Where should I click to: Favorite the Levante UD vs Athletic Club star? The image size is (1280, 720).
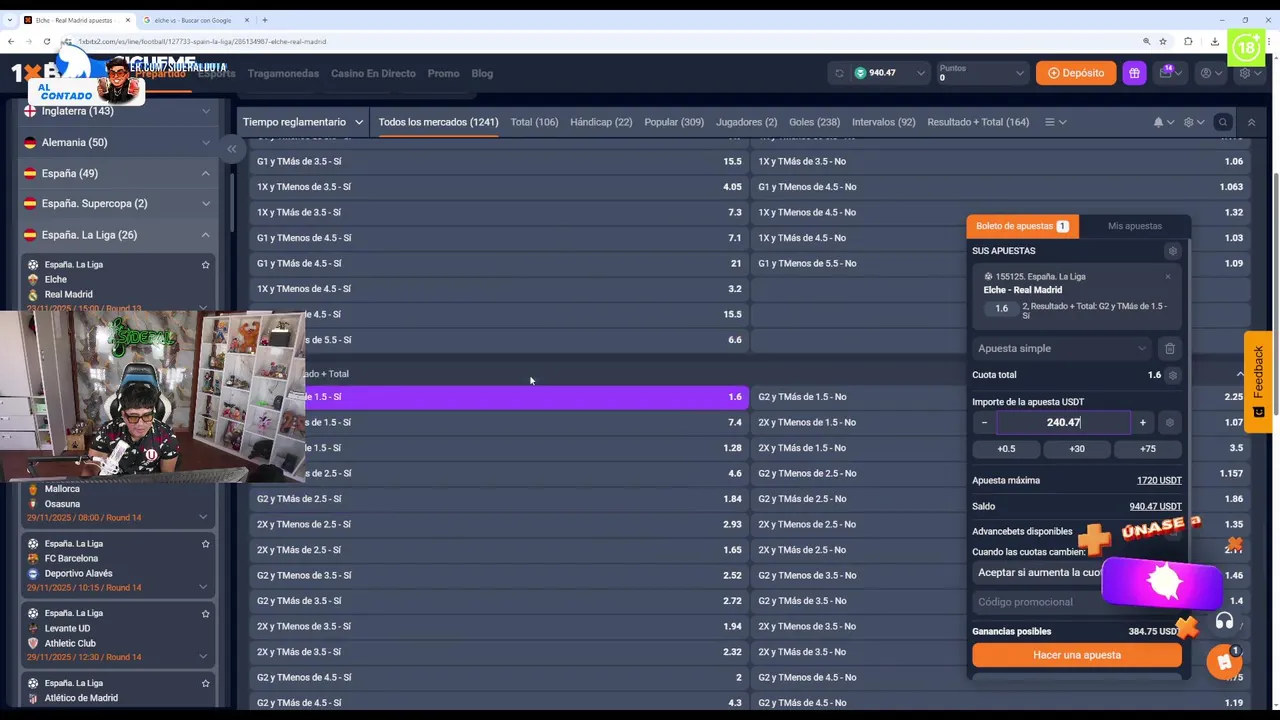click(206, 613)
